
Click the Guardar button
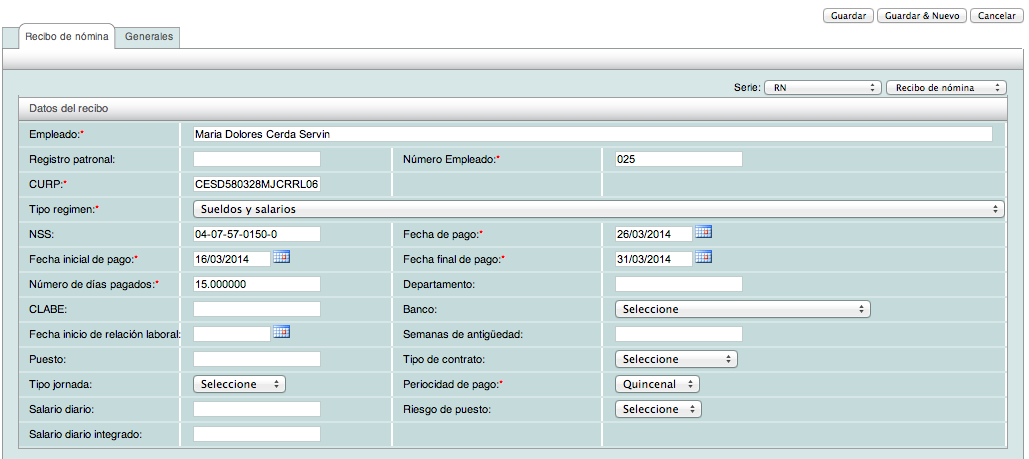pos(848,16)
